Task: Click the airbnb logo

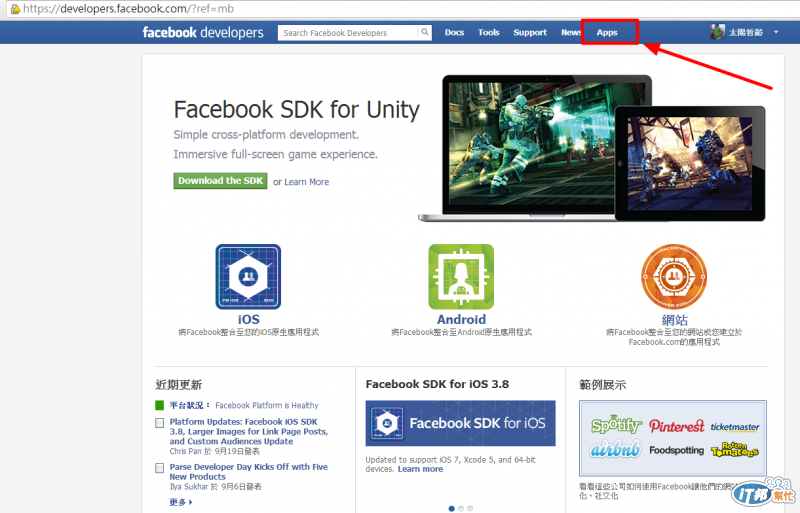Action: coord(615,449)
